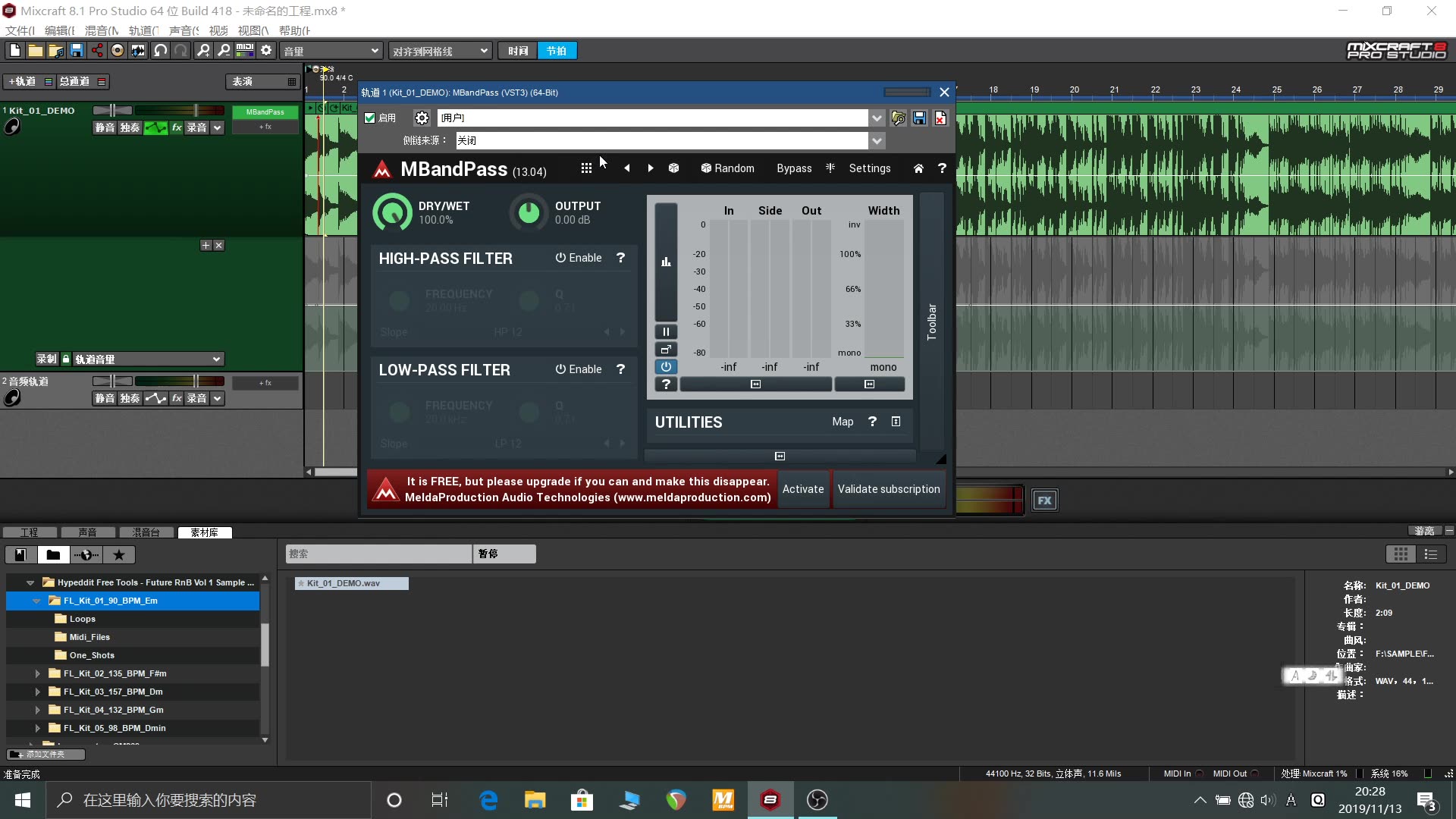This screenshot has width=1456, height=819.
Task: Open the FX button below the timeline
Action: pos(1045,500)
